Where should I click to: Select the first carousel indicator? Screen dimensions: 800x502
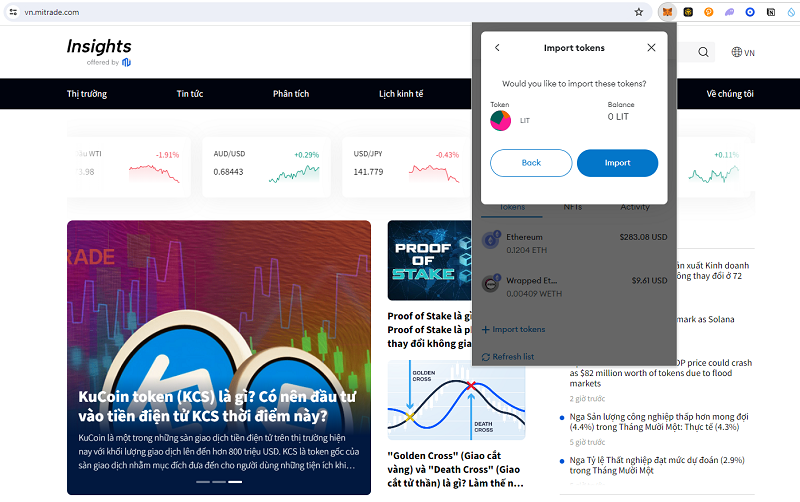click(203, 482)
